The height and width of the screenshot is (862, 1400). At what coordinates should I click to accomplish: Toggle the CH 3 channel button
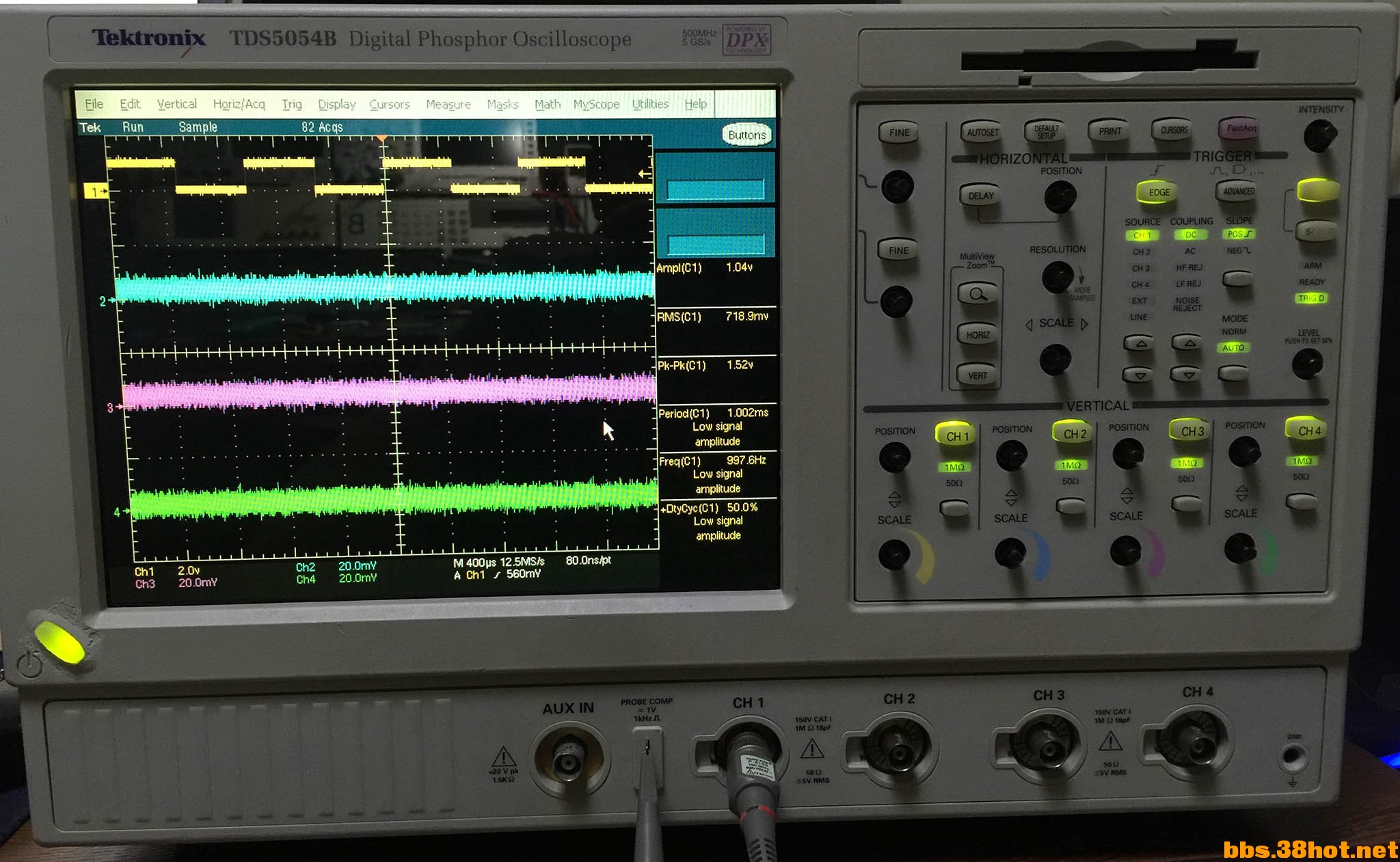(1192, 431)
